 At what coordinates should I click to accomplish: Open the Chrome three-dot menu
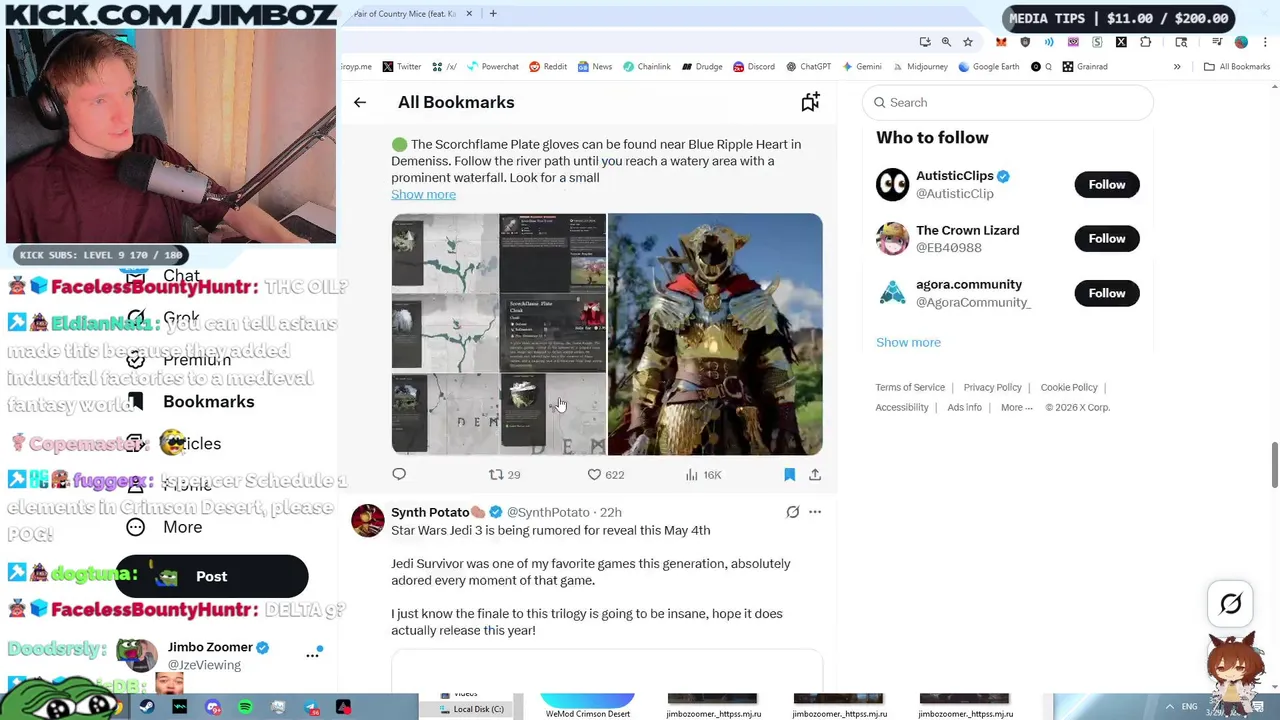[1265, 42]
